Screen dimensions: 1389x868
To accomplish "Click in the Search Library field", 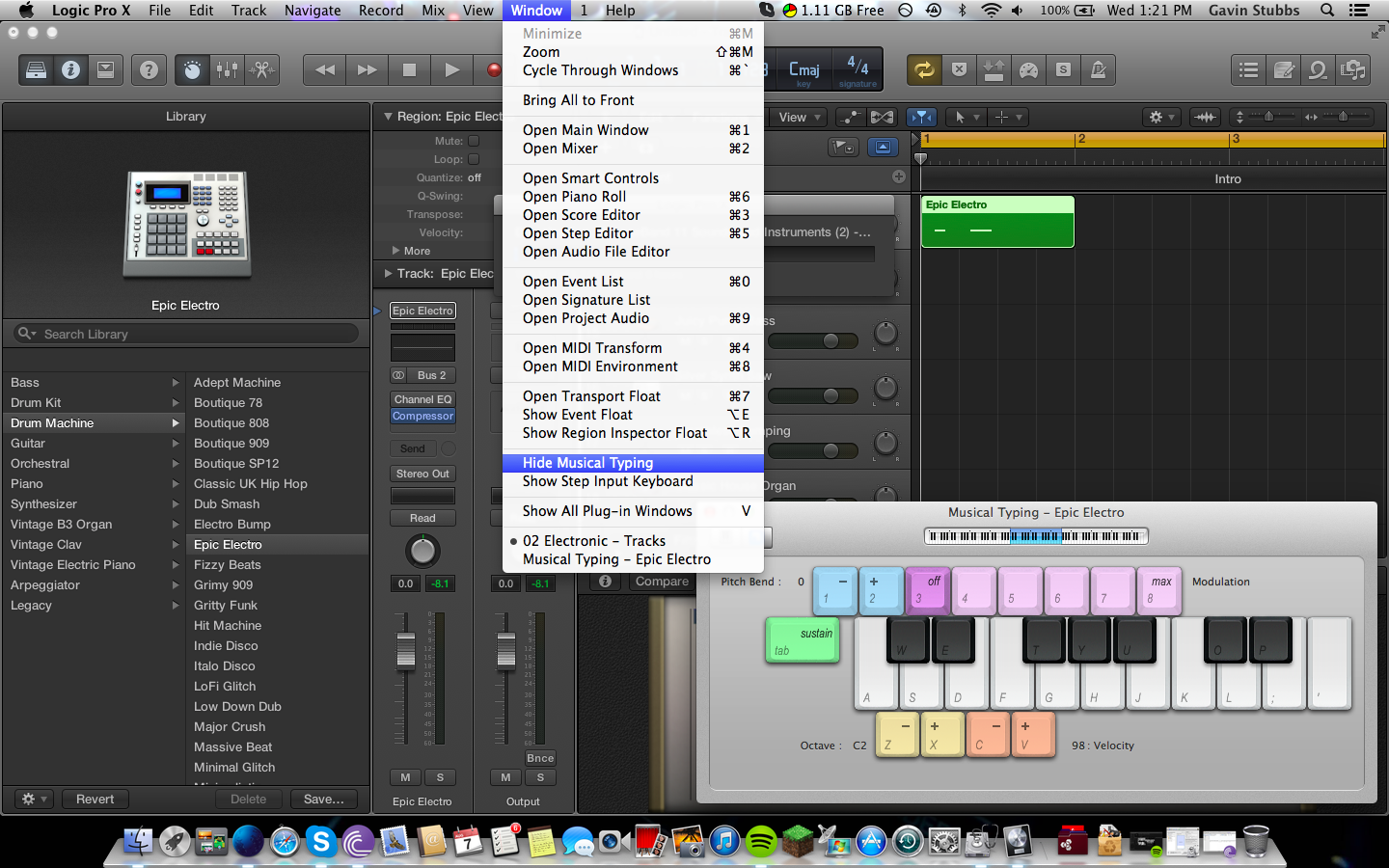I will 185,334.
